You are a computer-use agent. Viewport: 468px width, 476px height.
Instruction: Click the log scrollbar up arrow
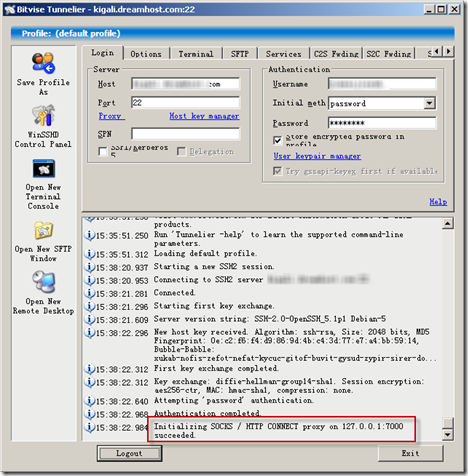point(448,224)
